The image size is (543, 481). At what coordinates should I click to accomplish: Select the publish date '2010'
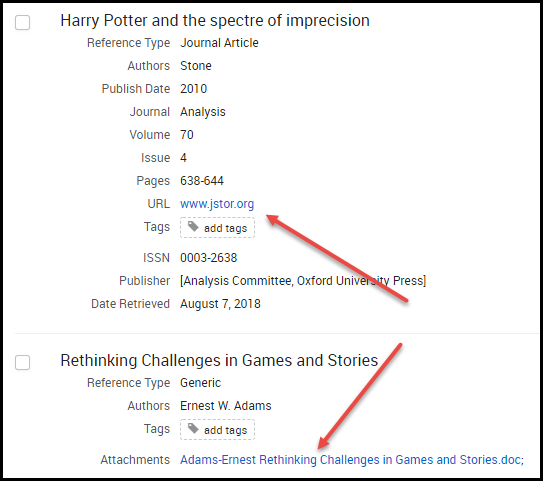[194, 89]
